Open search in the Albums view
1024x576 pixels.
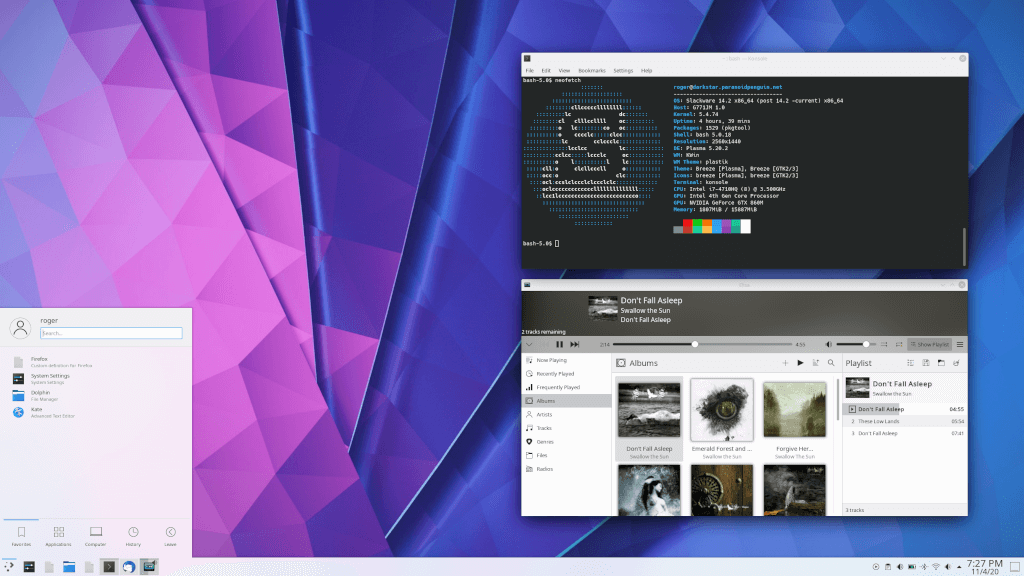point(832,363)
